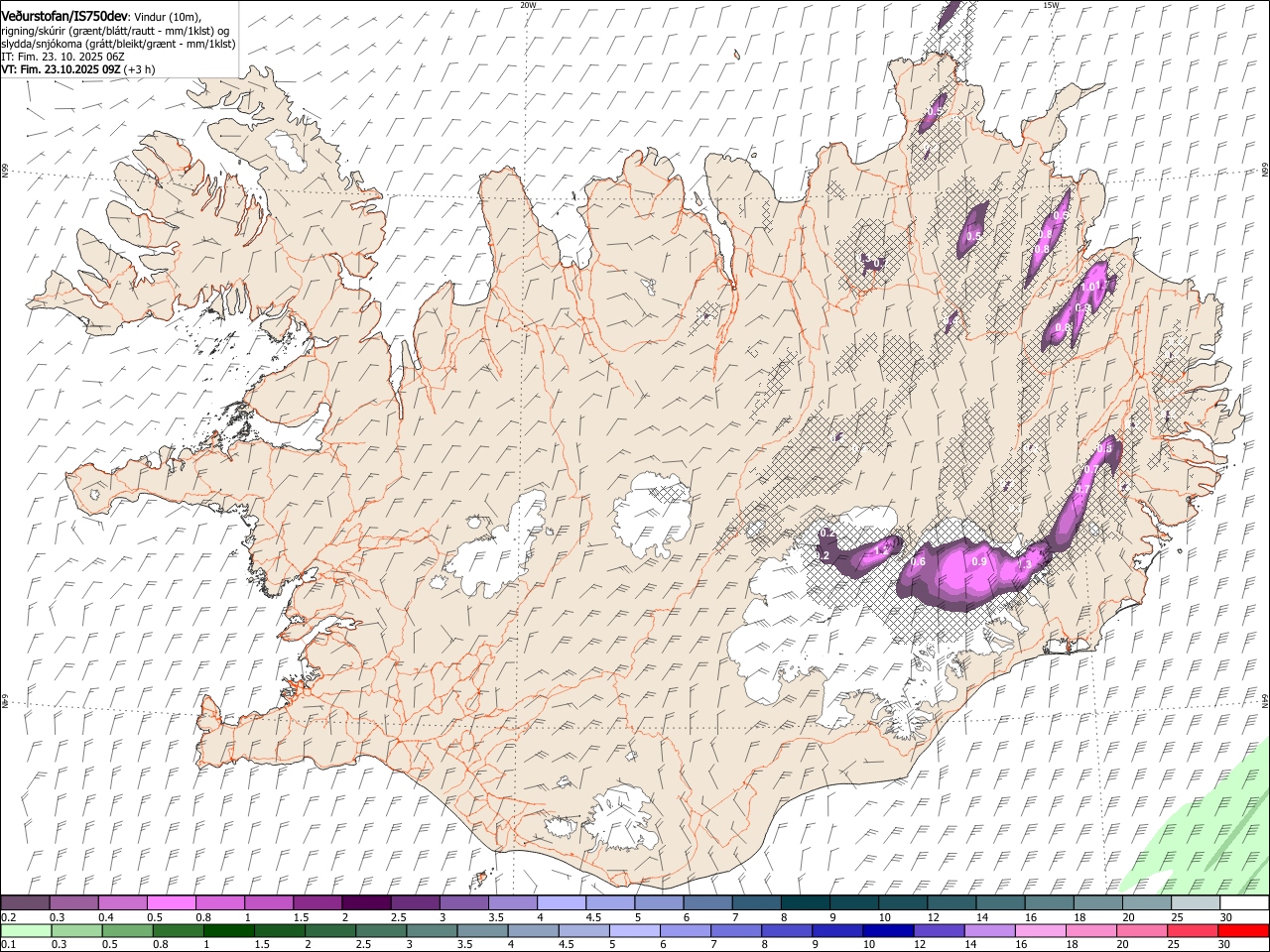Select the darkest green 1–1.5 bottom-scale swatch
1270x952 pixels.
point(229,930)
